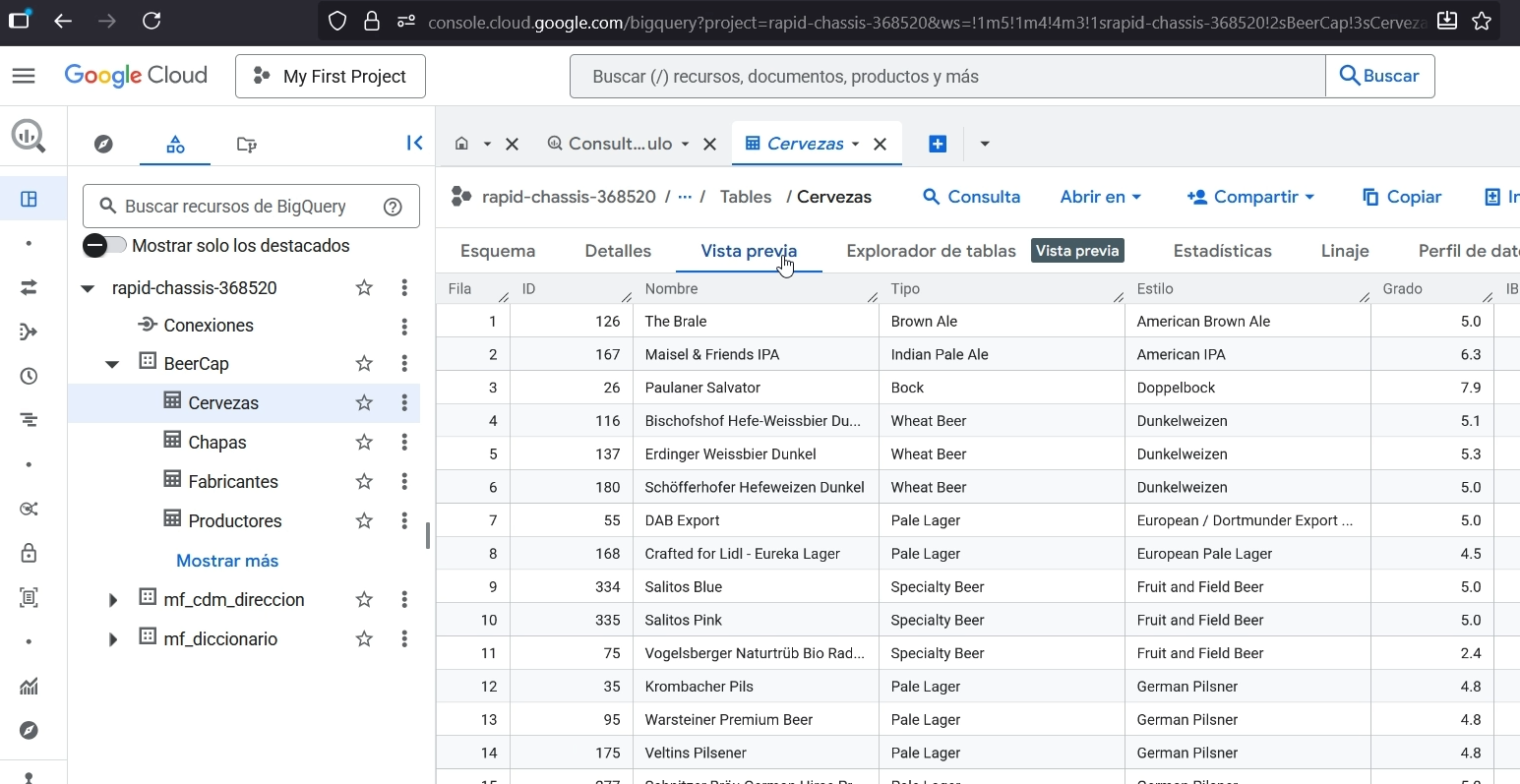1520x784 pixels.
Task: Open the kebab menu icon for Cervezas table
Action: [x=404, y=402]
